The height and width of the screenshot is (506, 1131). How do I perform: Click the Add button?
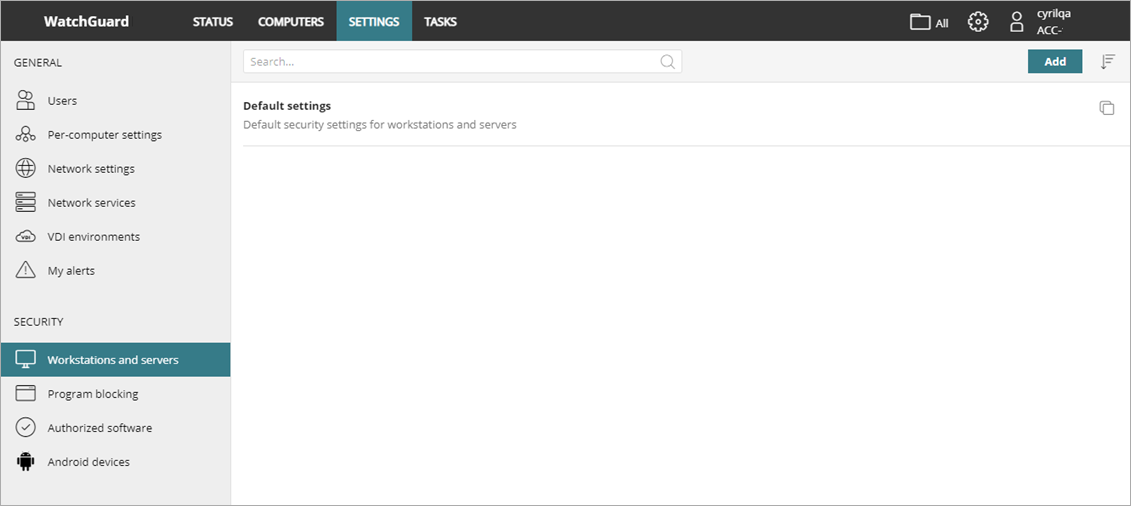coord(1055,61)
